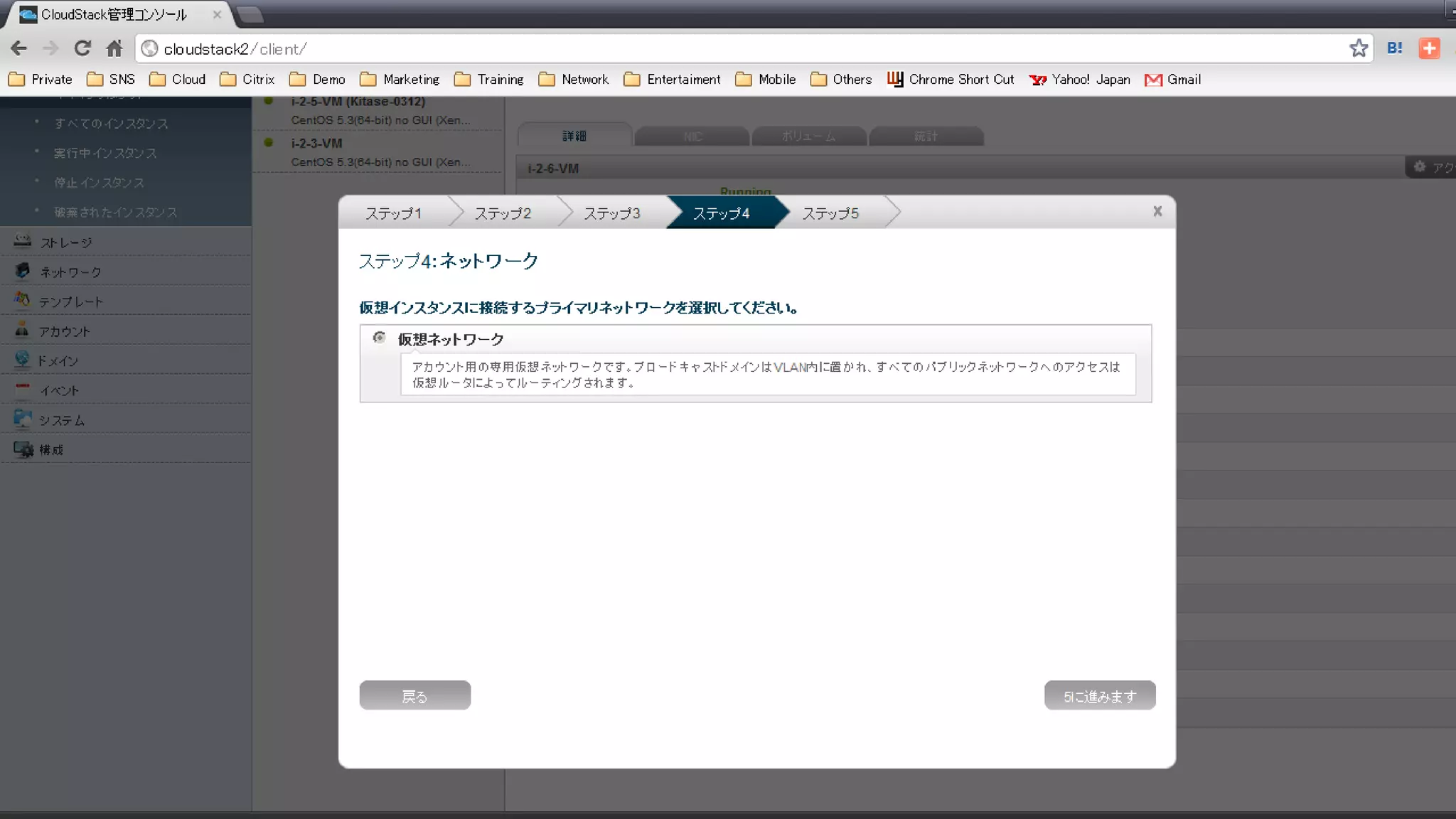Click the domain (ドメイン) globe icon
The height and width of the screenshot is (819, 1456).
coord(23,360)
